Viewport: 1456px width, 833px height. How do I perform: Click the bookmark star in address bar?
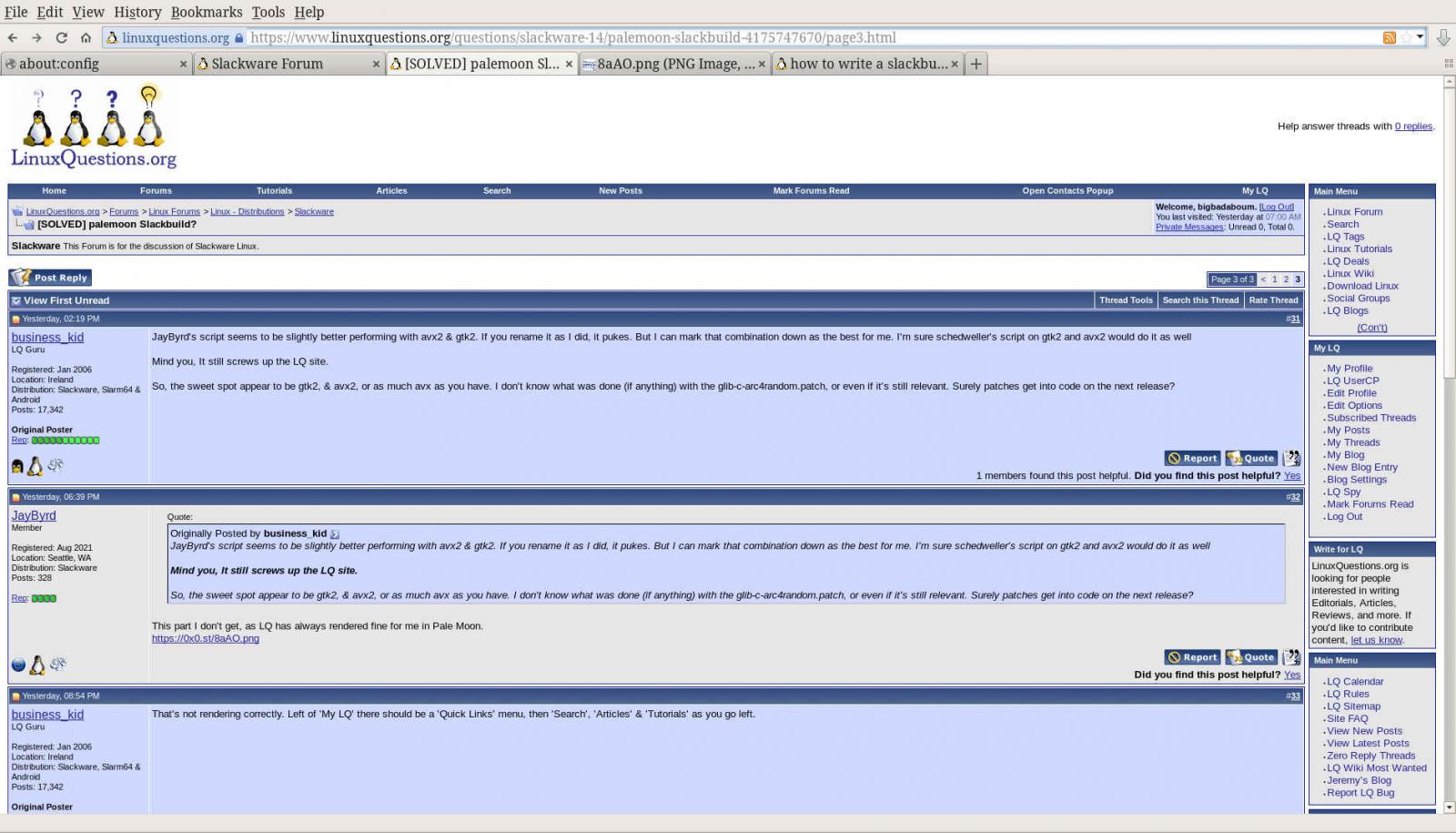pyautogui.click(x=1407, y=38)
